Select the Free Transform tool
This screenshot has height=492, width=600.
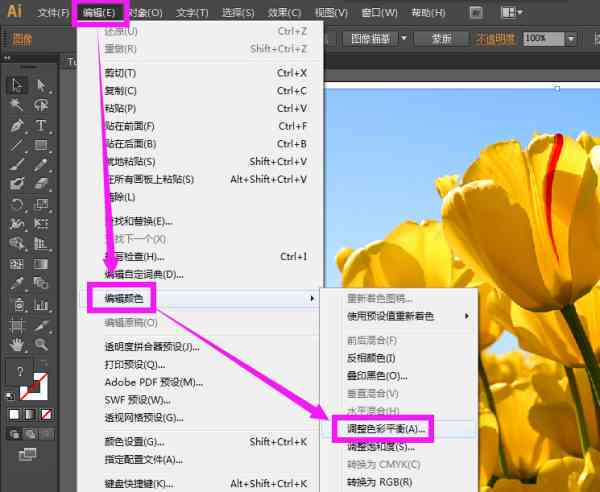tap(41, 223)
